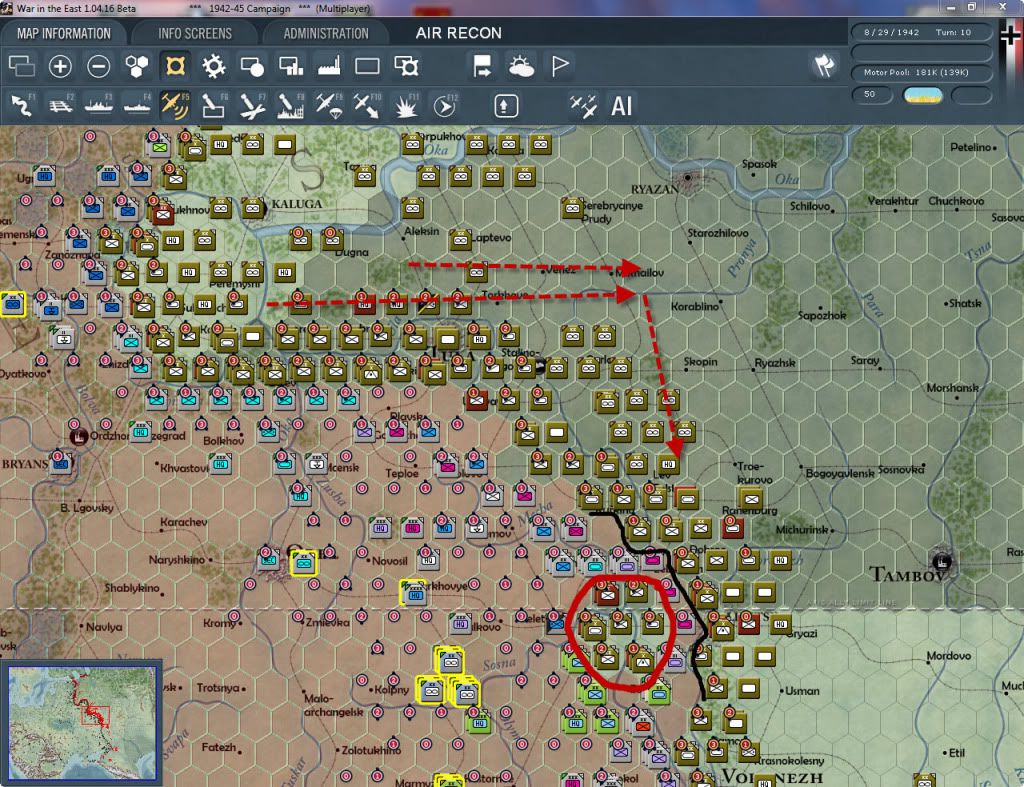Show the weather overlay with sun-cloud icon
Screen dimensions: 1024x787
tap(521, 66)
